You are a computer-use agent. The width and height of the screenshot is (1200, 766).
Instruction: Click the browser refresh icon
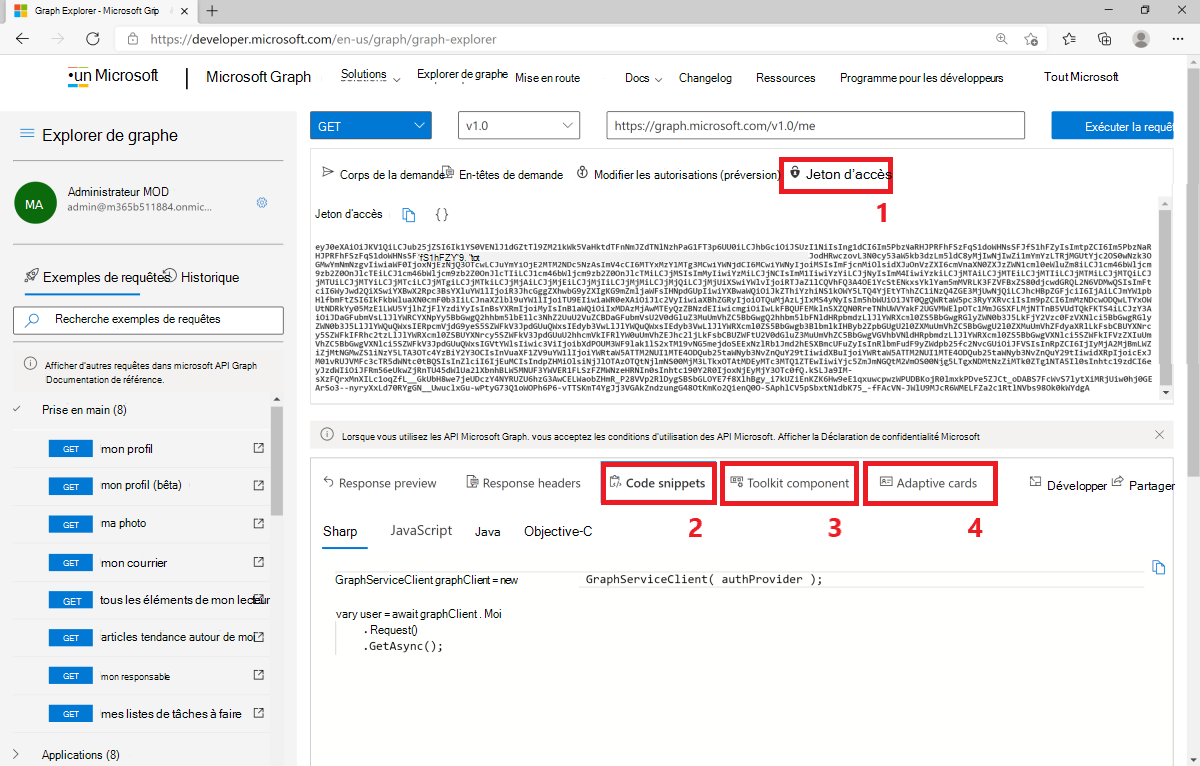pyautogui.click(x=92, y=37)
